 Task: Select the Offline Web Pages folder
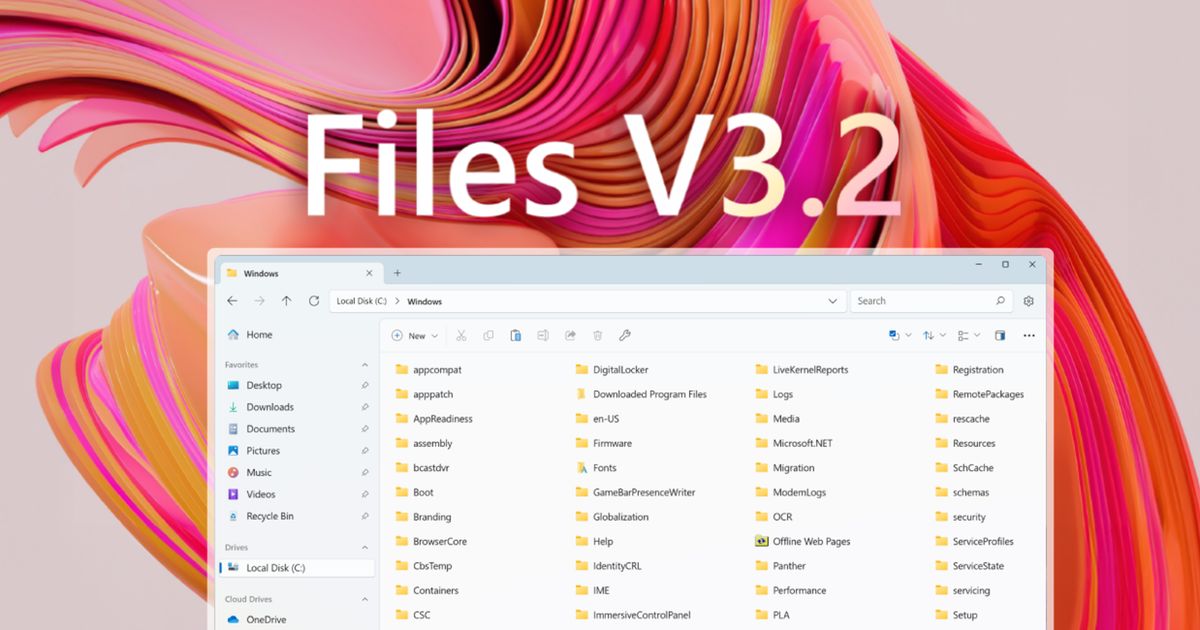point(802,542)
